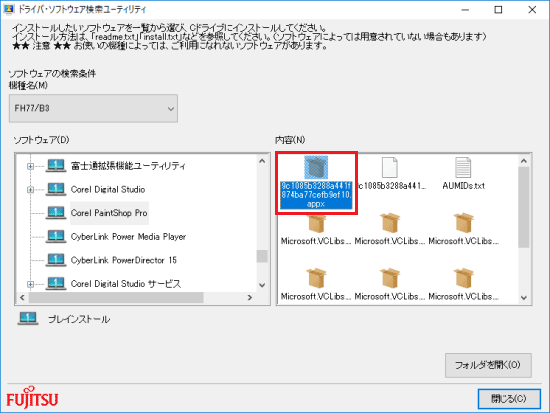Click the AUMIDs.txt file name
The width and height of the screenshot is (550, 413).
click(463, 186)
